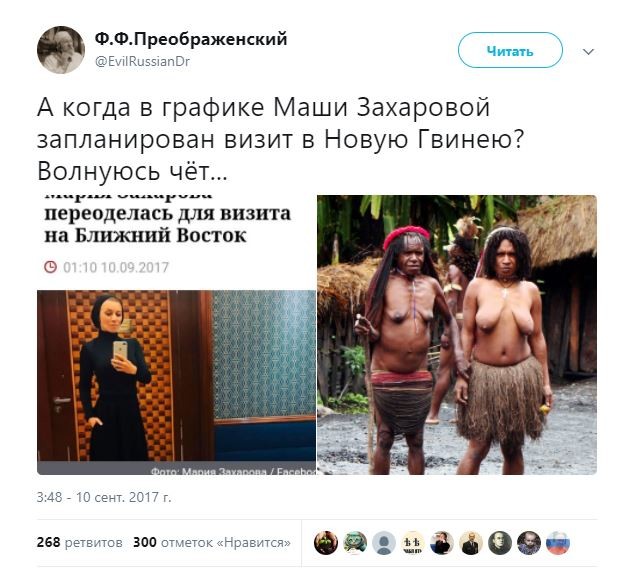Click the Читать follow button
The height and width of the screenshot is (576, 635).
(x=510, y=50)
